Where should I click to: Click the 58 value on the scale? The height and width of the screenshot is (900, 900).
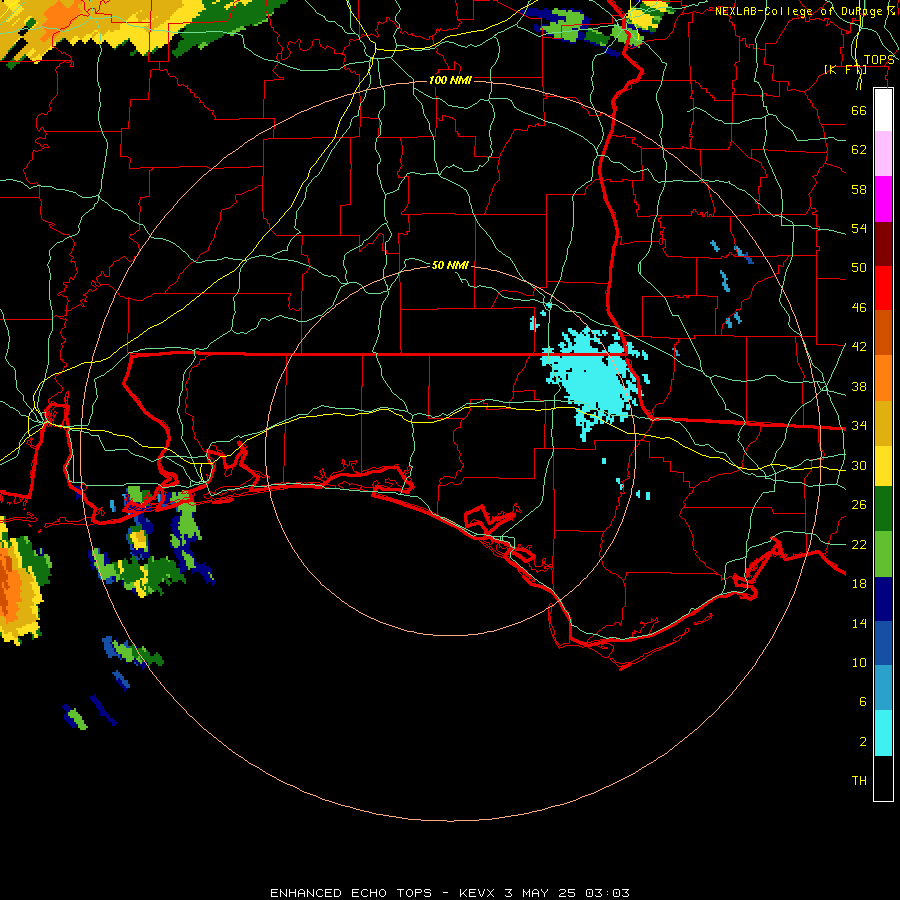click(859, 189)
